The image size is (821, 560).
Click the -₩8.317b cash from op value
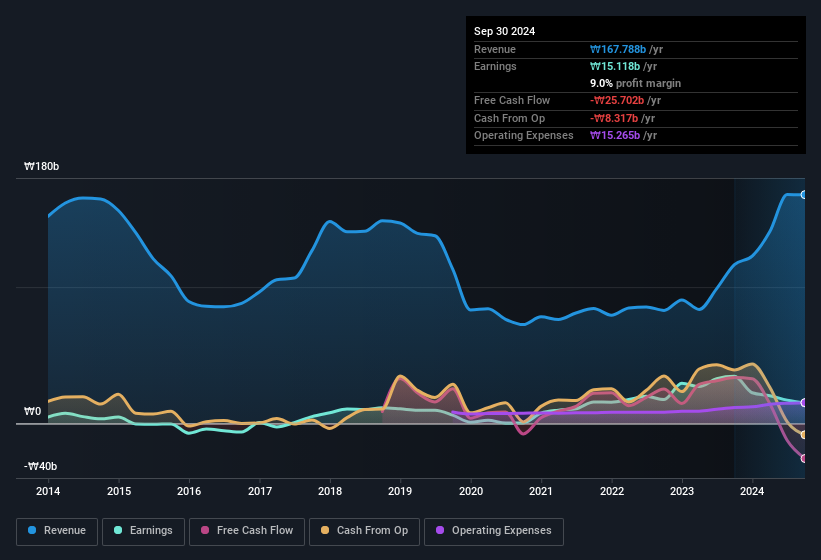(614, 118)
